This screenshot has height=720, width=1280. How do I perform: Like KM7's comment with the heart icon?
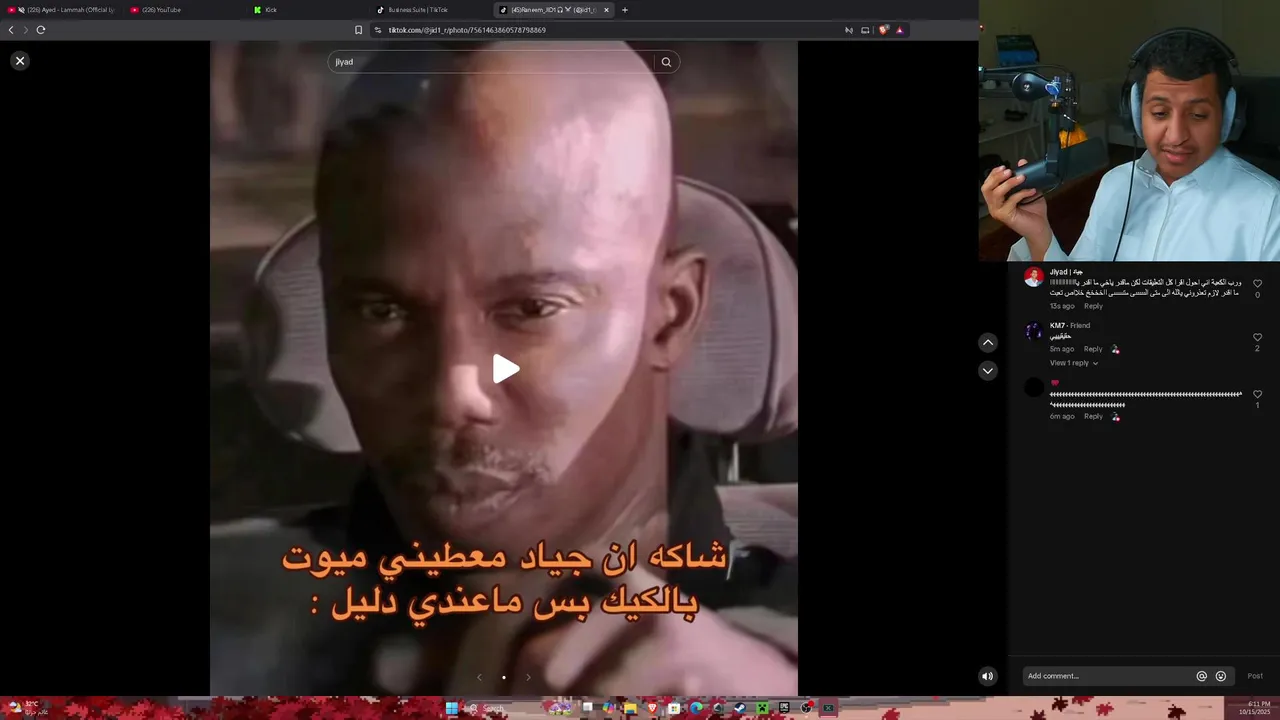[1257, 338]
